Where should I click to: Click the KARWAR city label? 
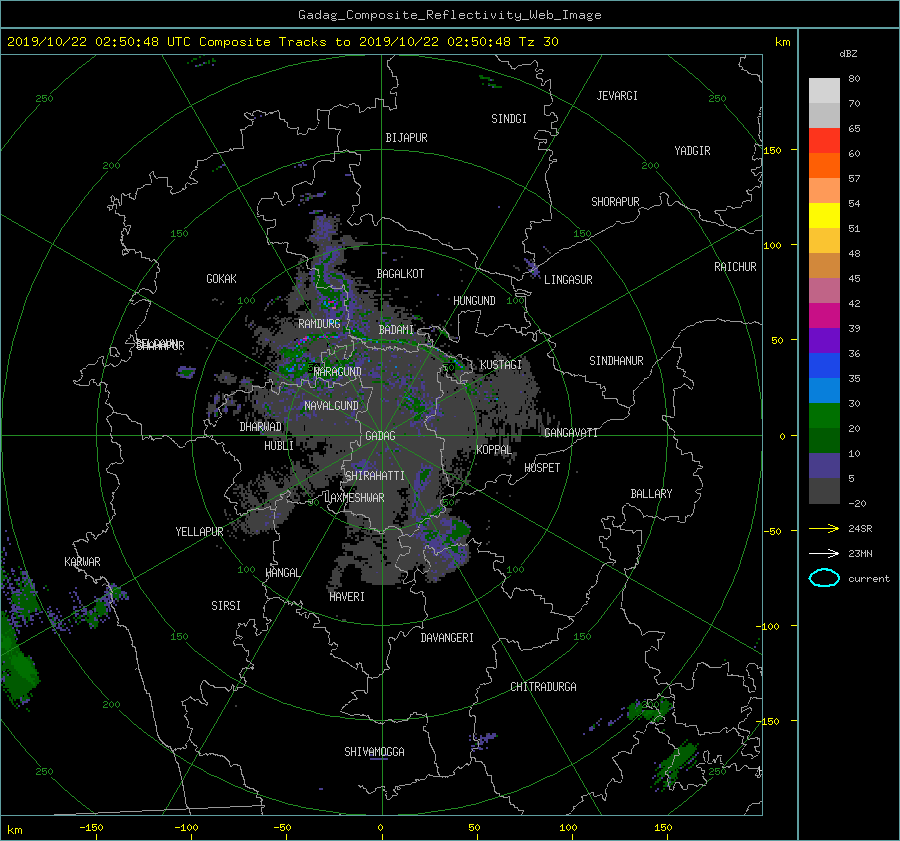point(82,562)
